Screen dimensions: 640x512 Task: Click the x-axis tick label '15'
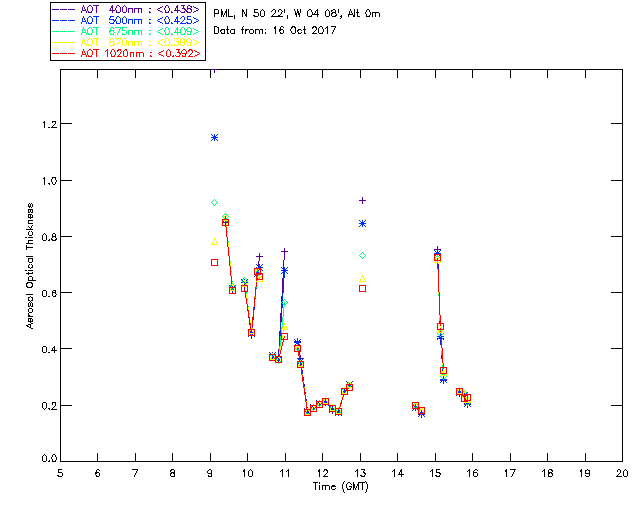pos(435,473)
